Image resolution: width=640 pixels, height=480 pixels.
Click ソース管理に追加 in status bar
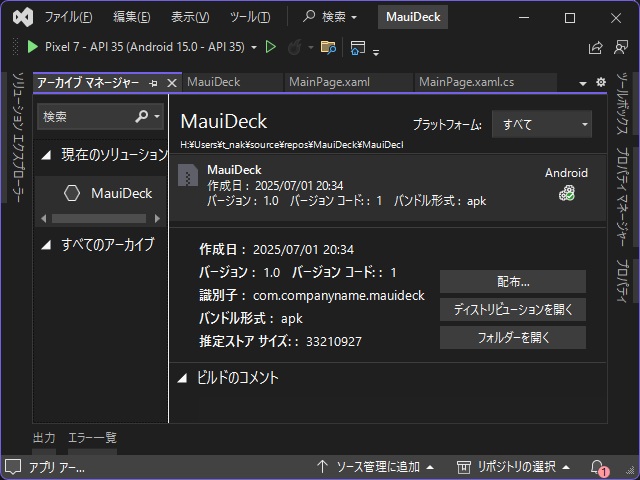(378, 467)
